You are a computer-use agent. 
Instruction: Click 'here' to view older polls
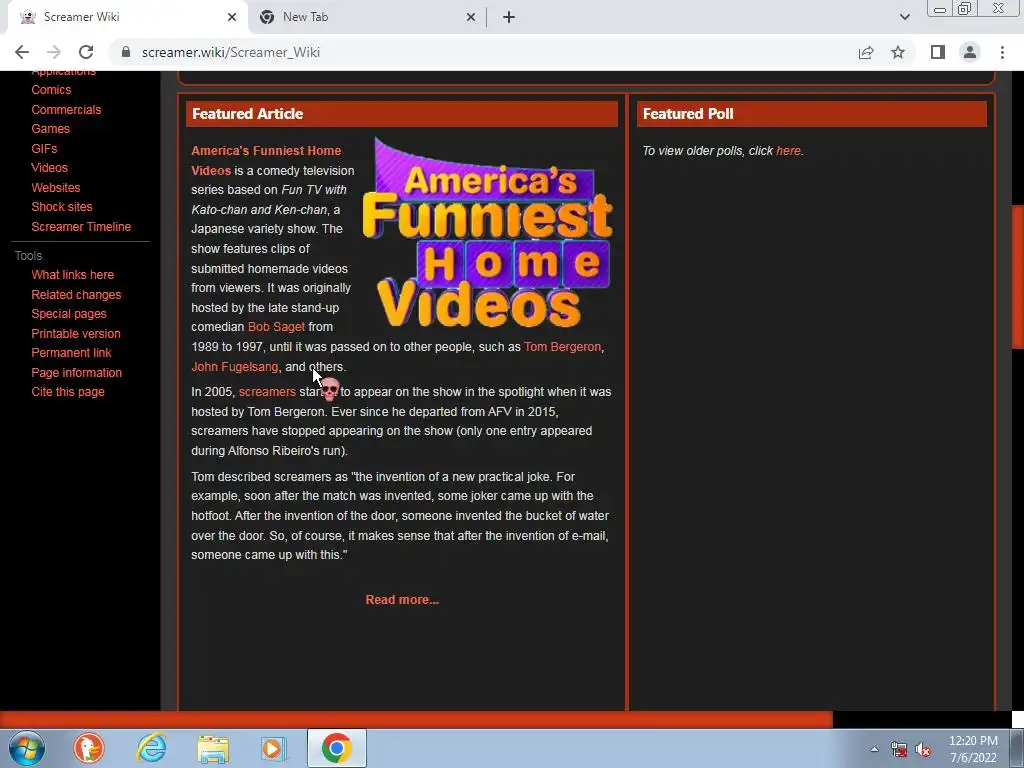[x=788, y=151]
